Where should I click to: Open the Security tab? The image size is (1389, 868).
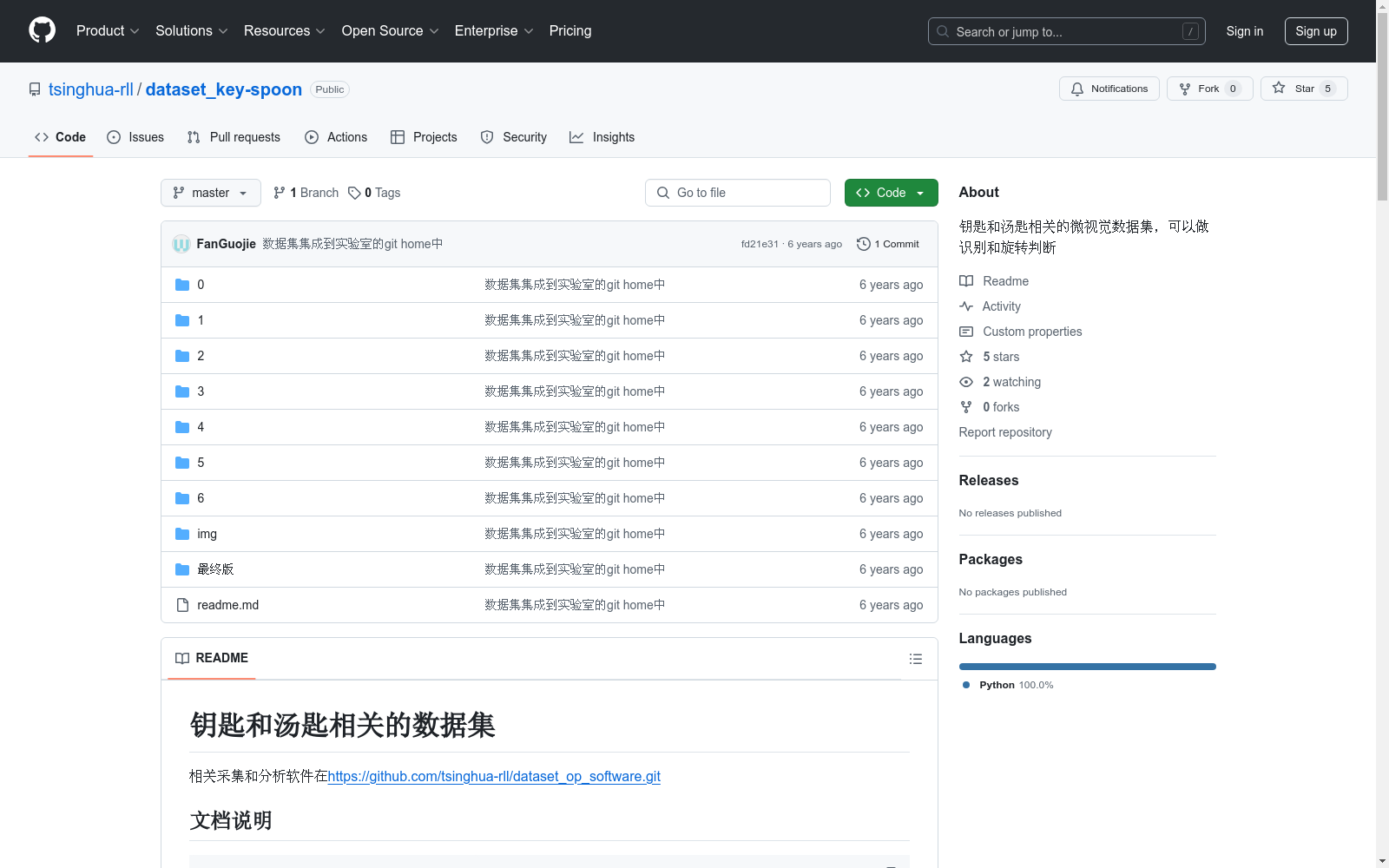coord(514,137)
